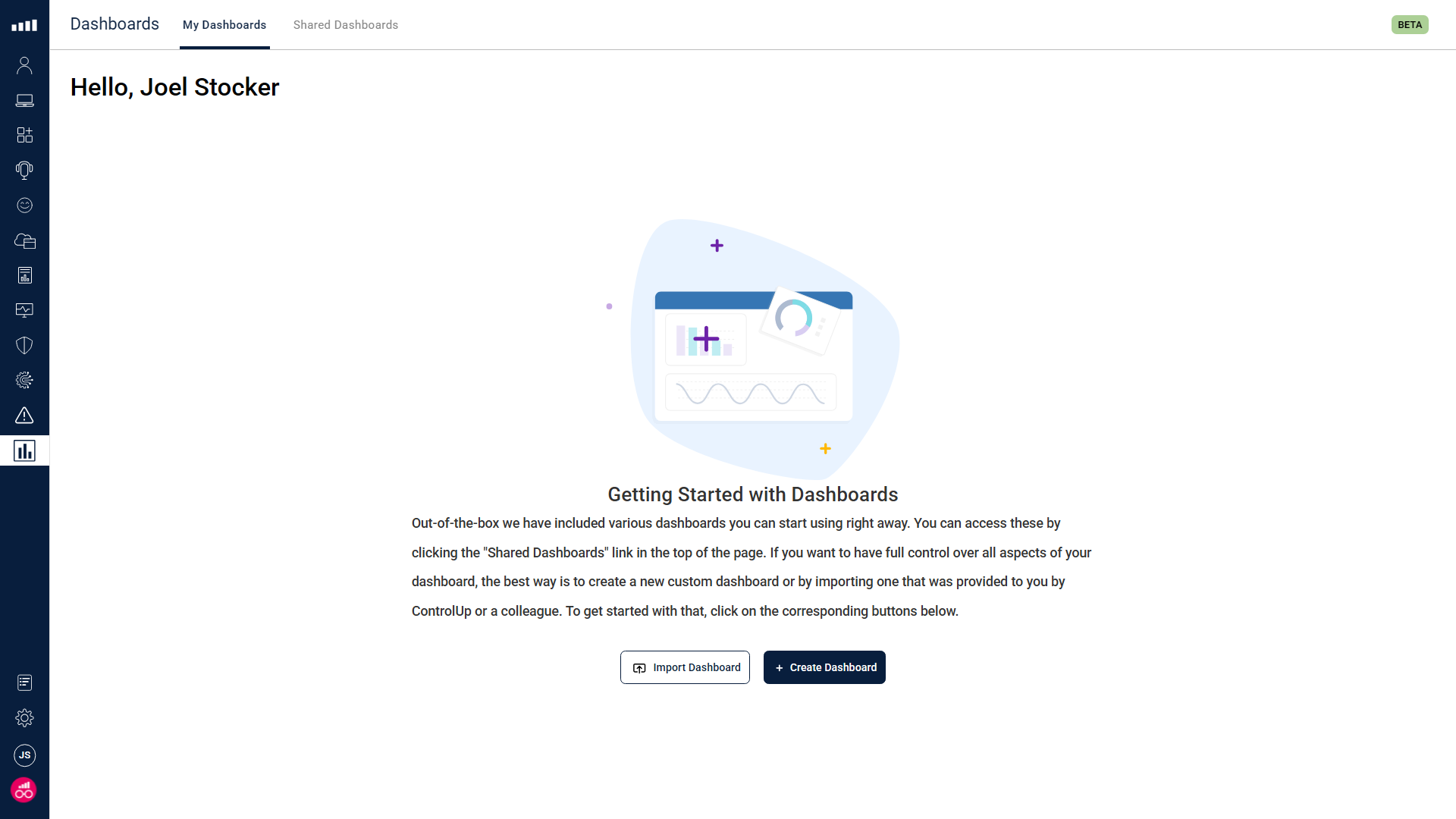Click the laptop devices sidebar icon
Viewport: 1456px width, 819px height.
[x=24, y=101]
